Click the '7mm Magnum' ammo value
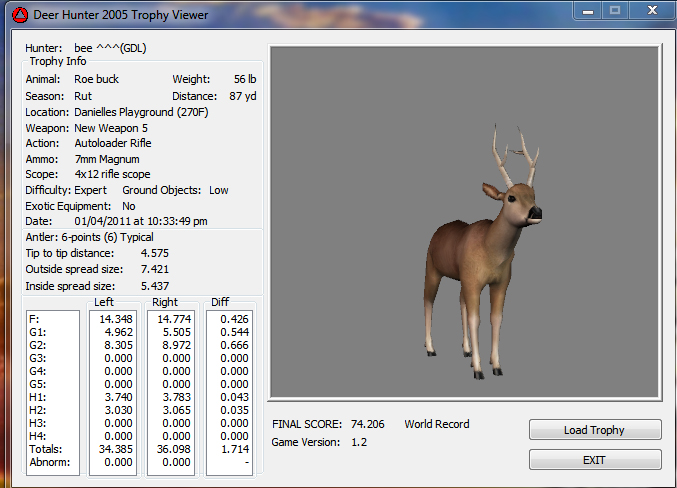This screenshot has height=488, width=677. [x=107, y=159]
